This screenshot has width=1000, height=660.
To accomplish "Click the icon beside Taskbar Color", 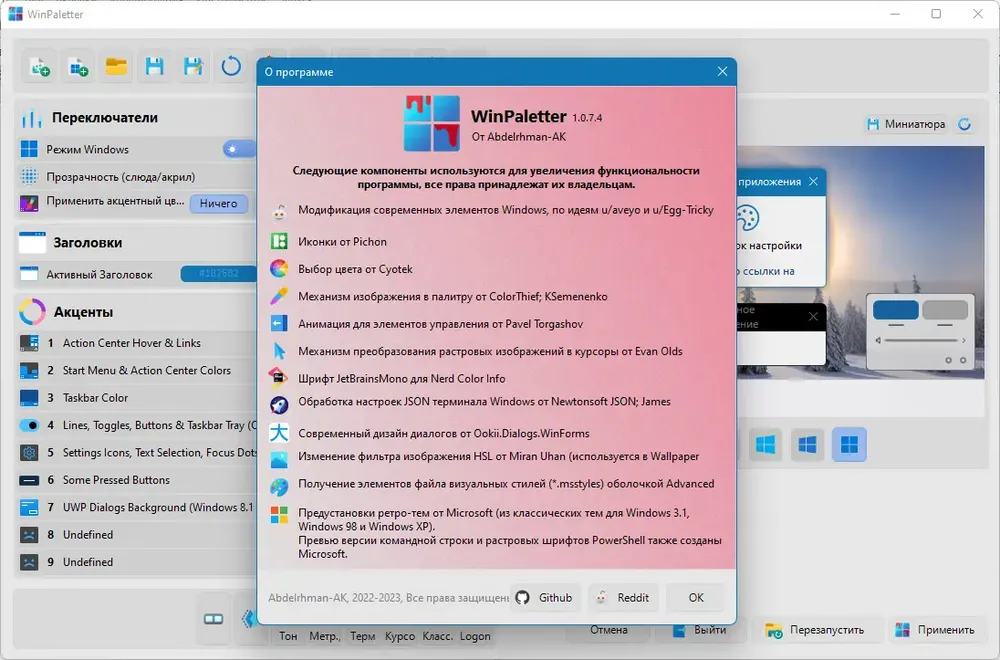I will tap(29, 398).
